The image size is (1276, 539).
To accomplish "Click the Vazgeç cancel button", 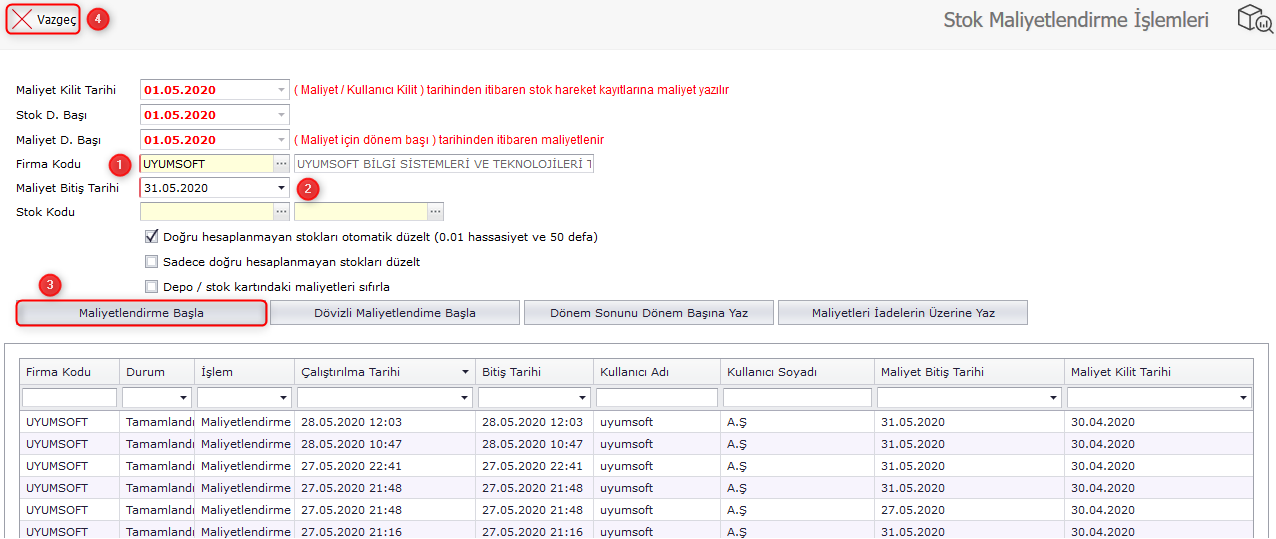I will pos(43,19).
